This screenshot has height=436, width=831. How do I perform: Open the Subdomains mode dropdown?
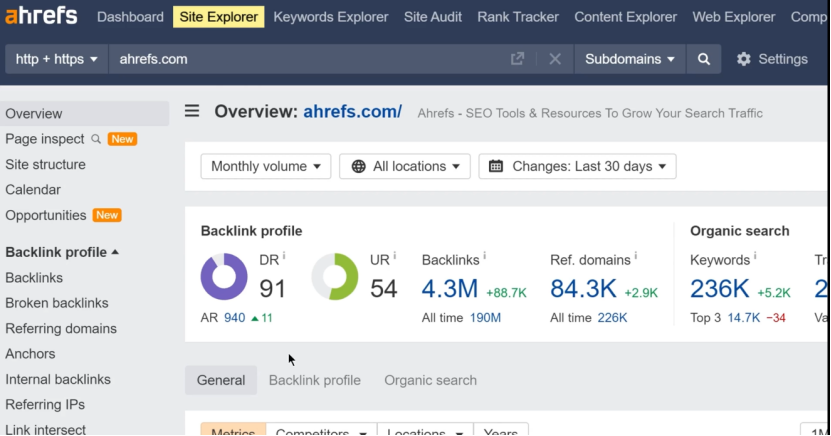(x=630, y=59)
